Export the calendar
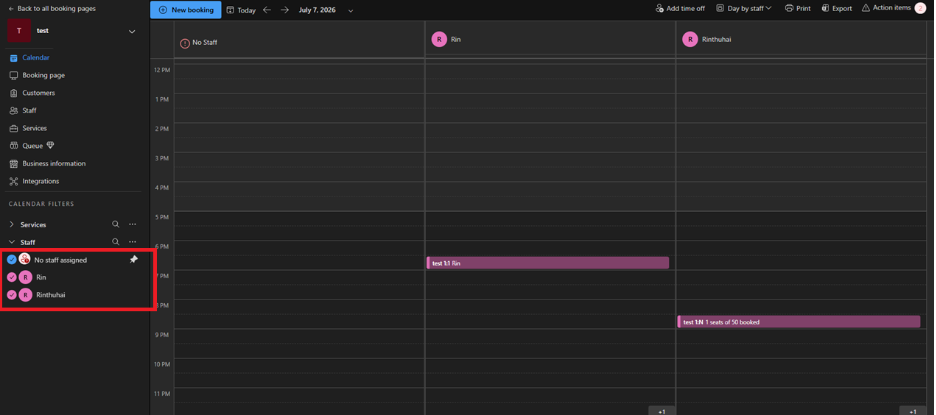 [x=837, y=8]
